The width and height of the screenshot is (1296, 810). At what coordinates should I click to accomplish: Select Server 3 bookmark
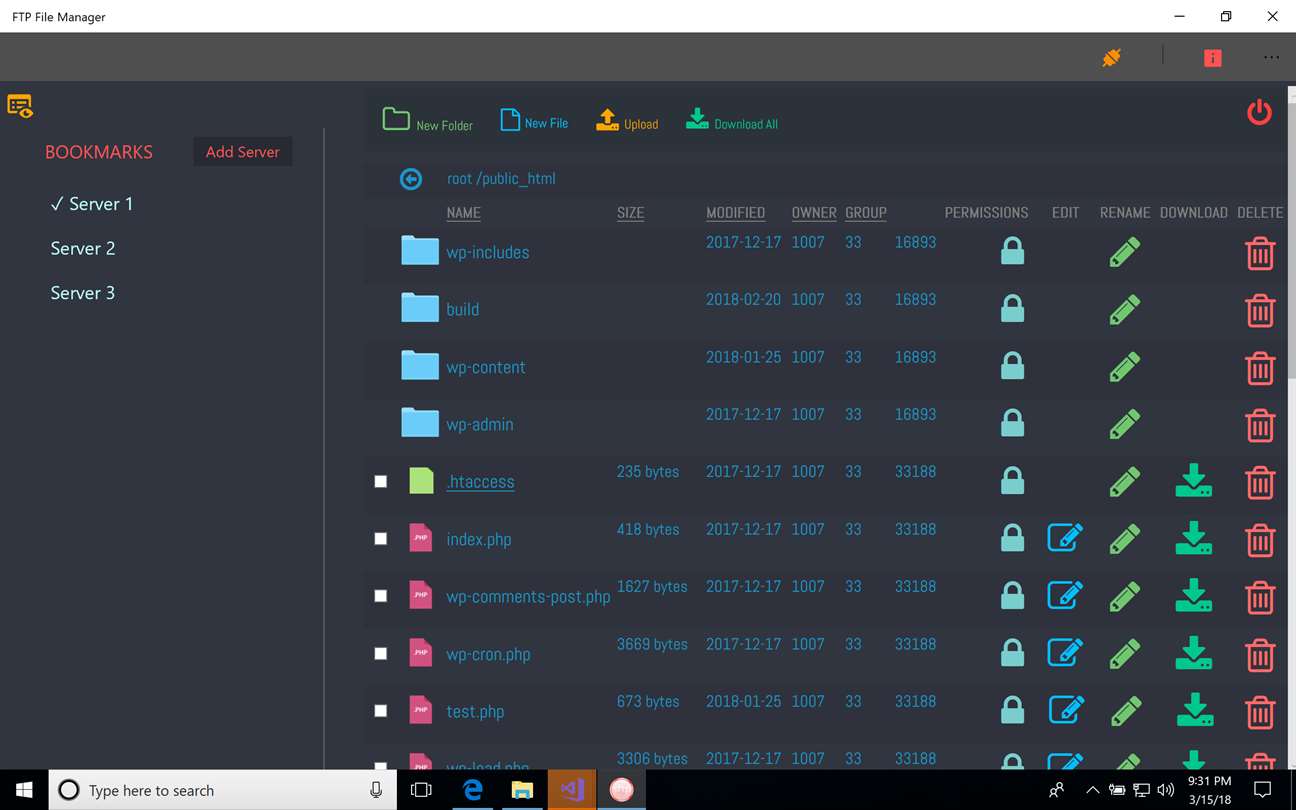(x=83, y=293)
